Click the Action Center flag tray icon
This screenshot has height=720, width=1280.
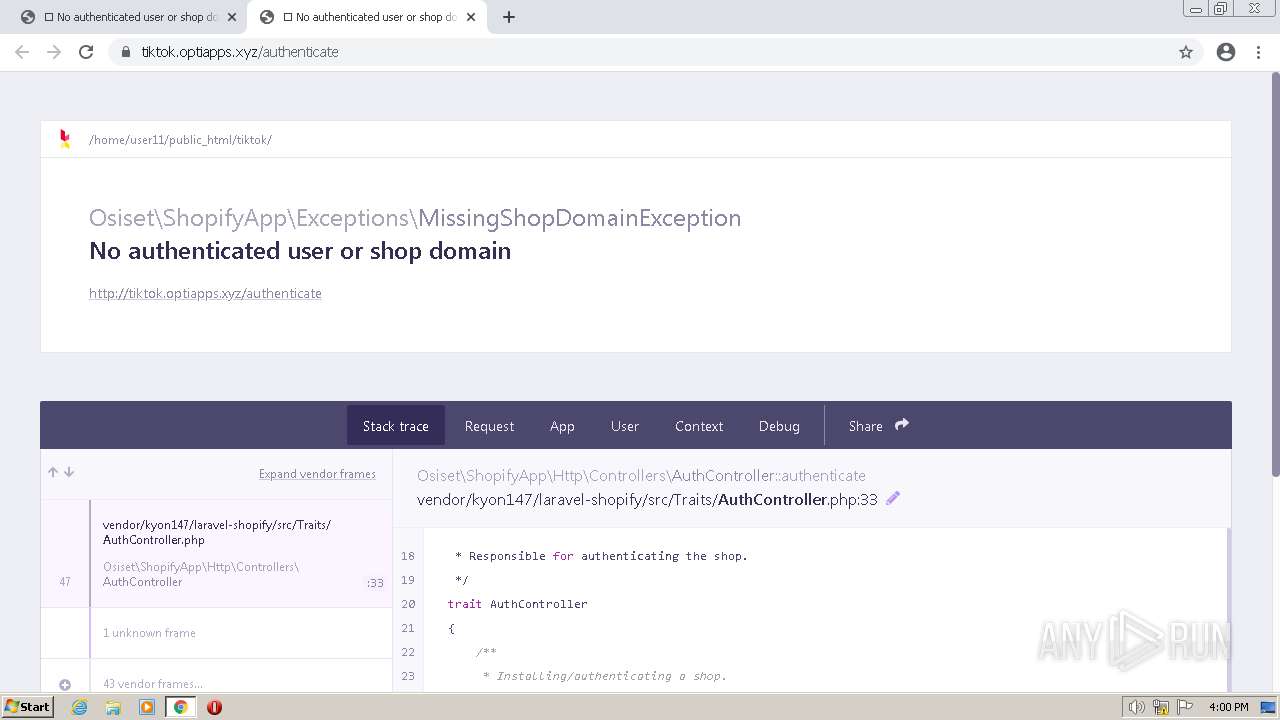(x=1185, y=707)
